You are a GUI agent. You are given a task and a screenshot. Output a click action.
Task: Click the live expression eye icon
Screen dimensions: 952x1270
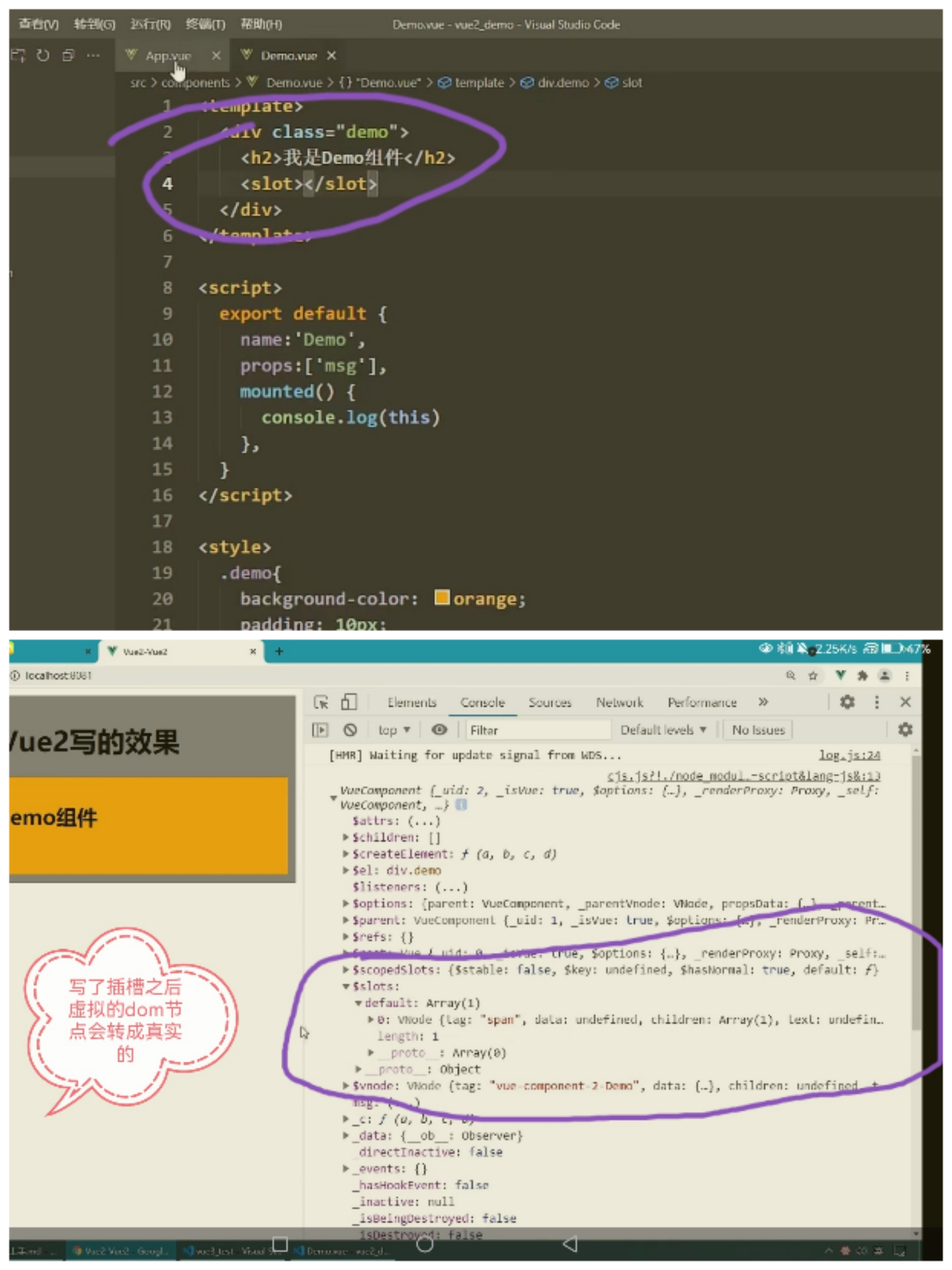pyautogui.click(x=439, y=729)
